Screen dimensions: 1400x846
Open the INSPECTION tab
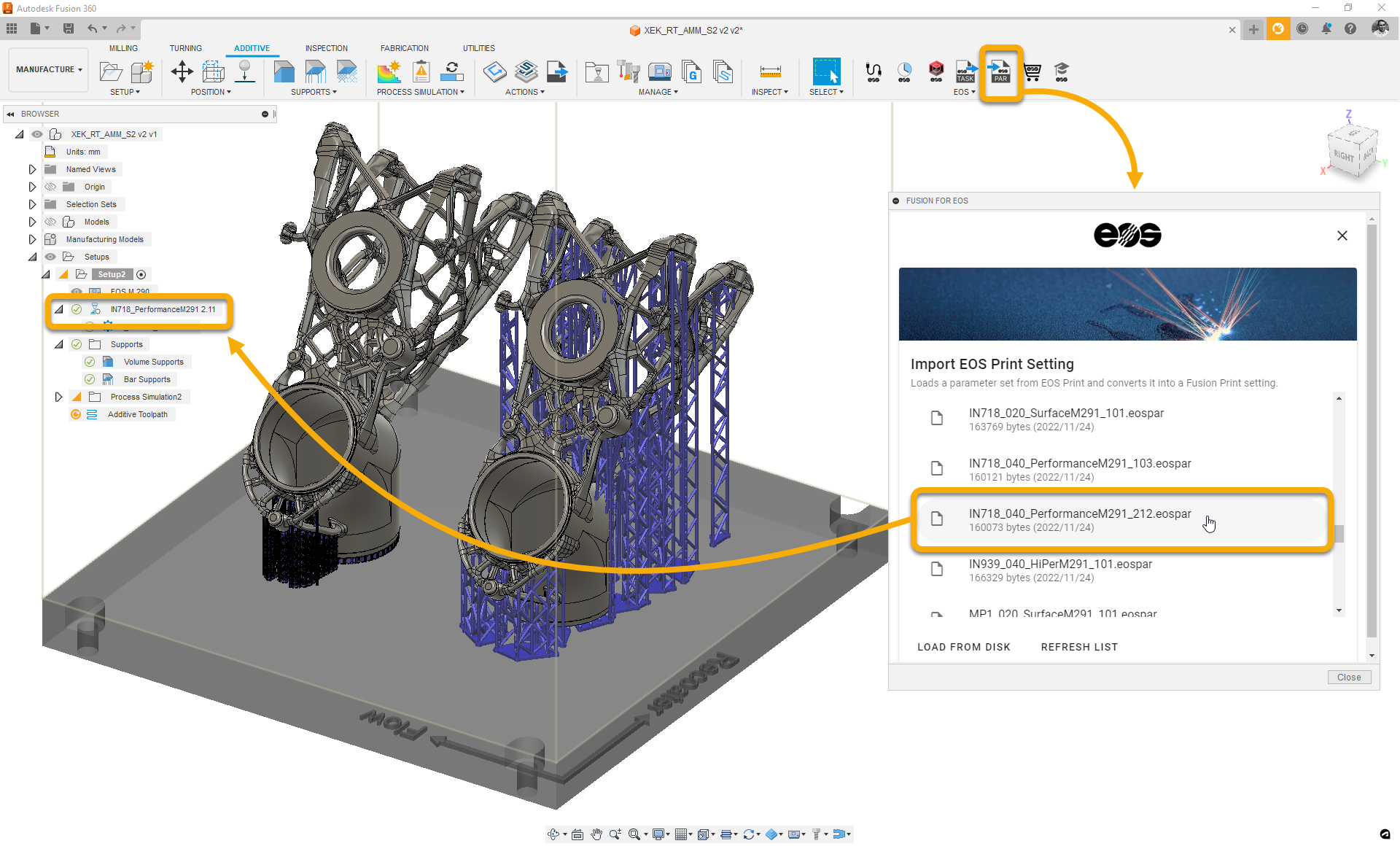[x=326, y=48]
